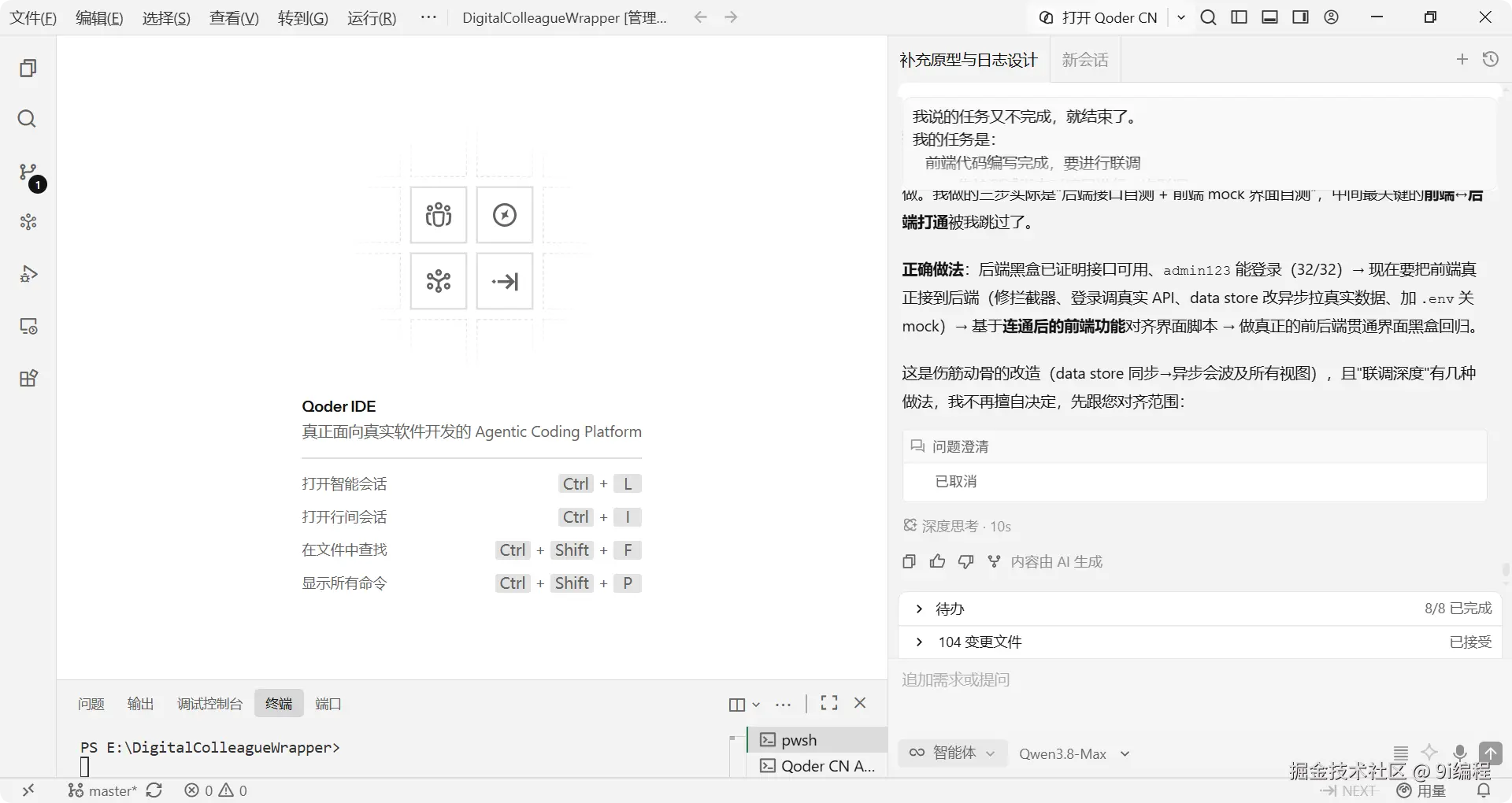This screenshot has height=803, width=1512.
Task: Open the Search icon in activity bar
Action: 27,119
